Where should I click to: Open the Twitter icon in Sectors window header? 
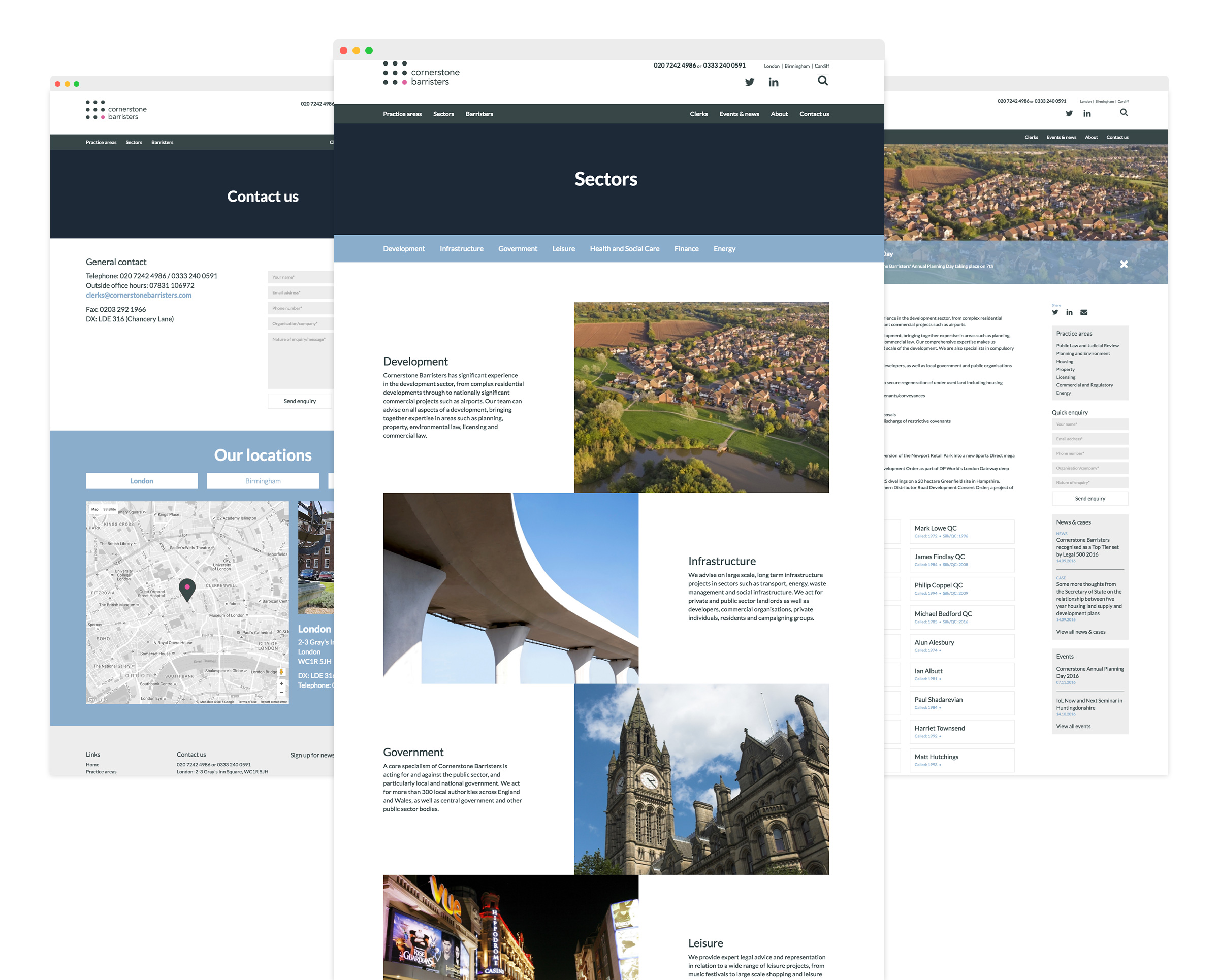click(749, 82)
